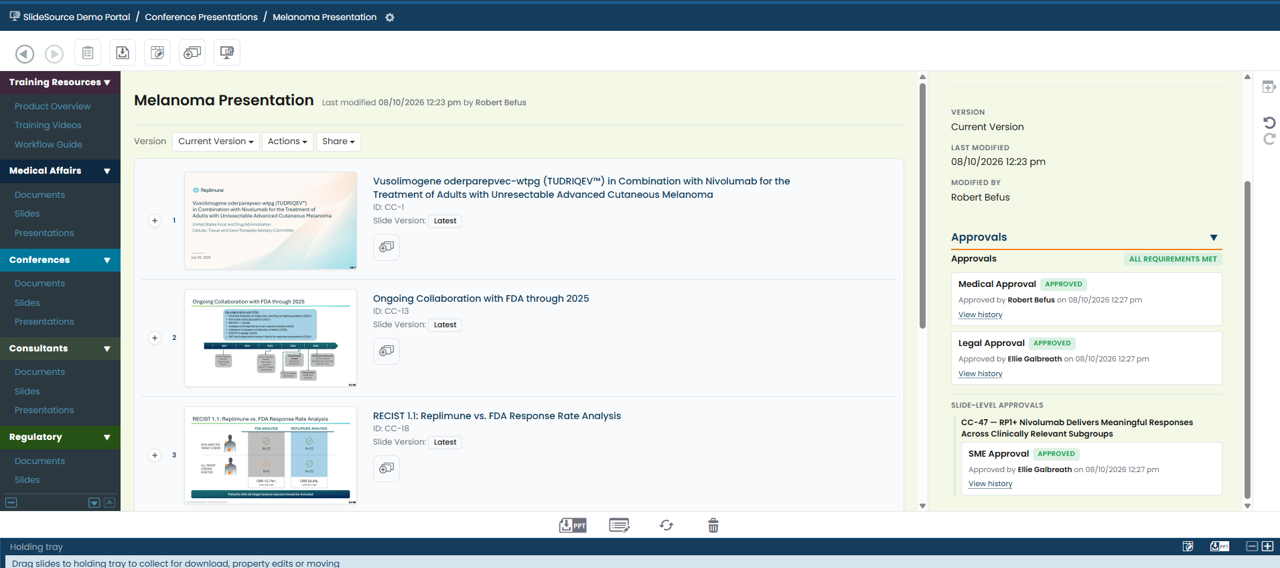Open Training Videos in sidebar
Screen dimensions: 1280x568
(x=48, y=125)
